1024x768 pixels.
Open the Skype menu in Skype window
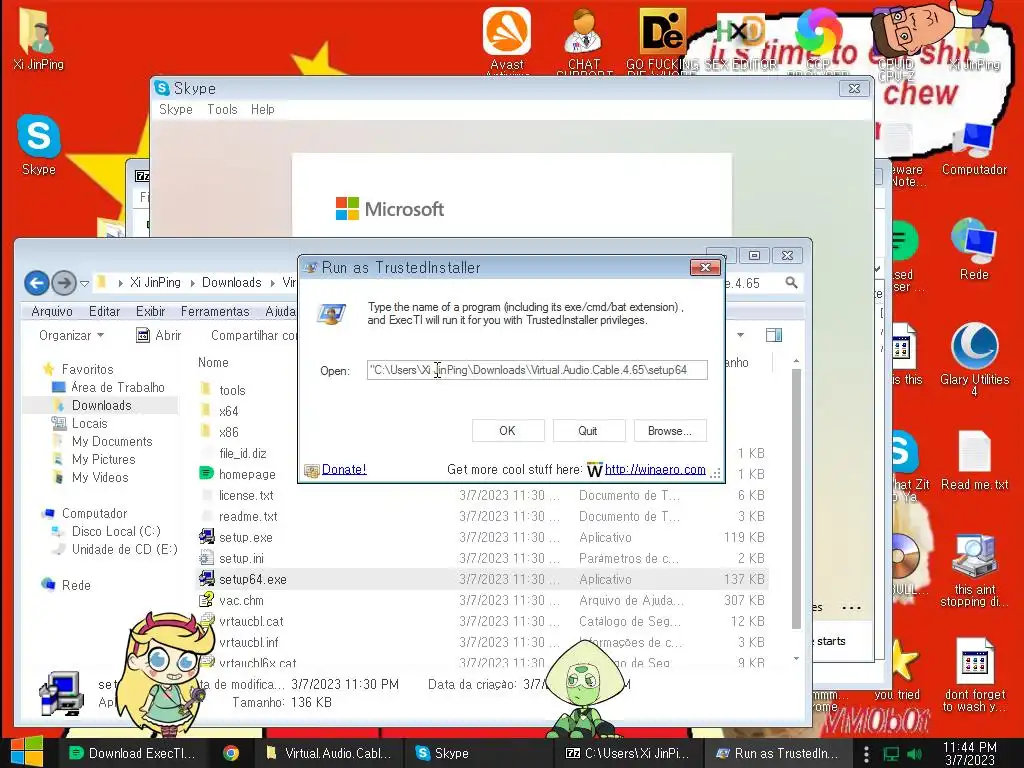pyautogui.click(x=176, y=110)
